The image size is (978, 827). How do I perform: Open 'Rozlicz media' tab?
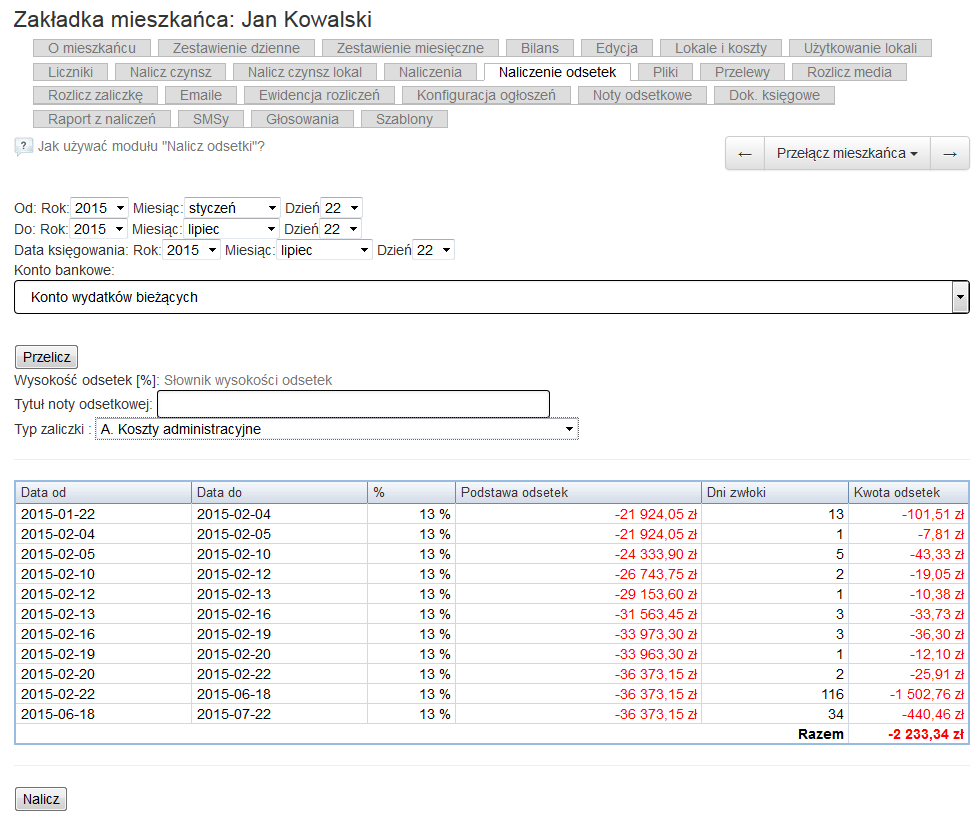[x=850, y=72]
